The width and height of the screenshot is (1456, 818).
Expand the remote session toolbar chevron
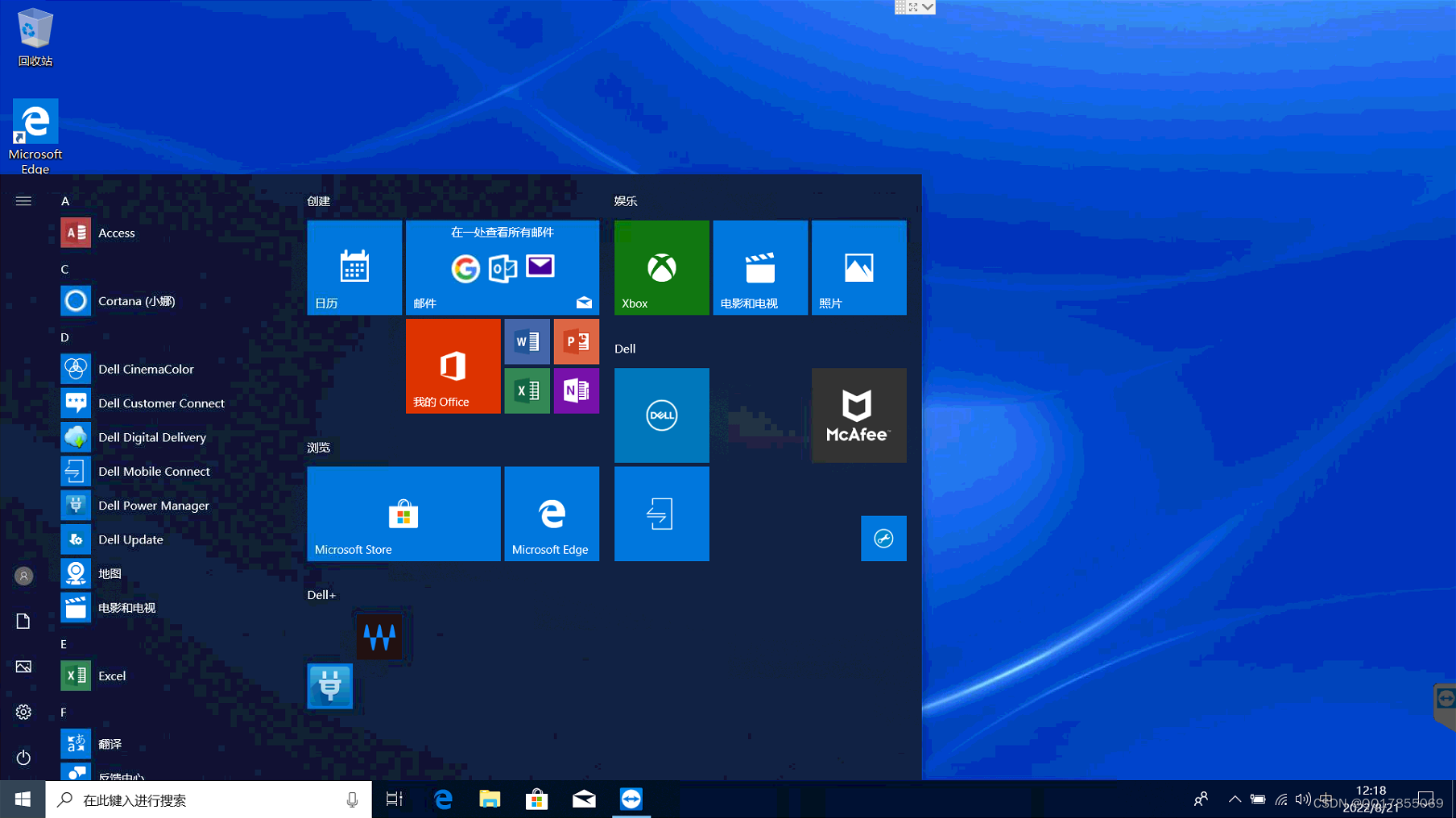(928, 7)
